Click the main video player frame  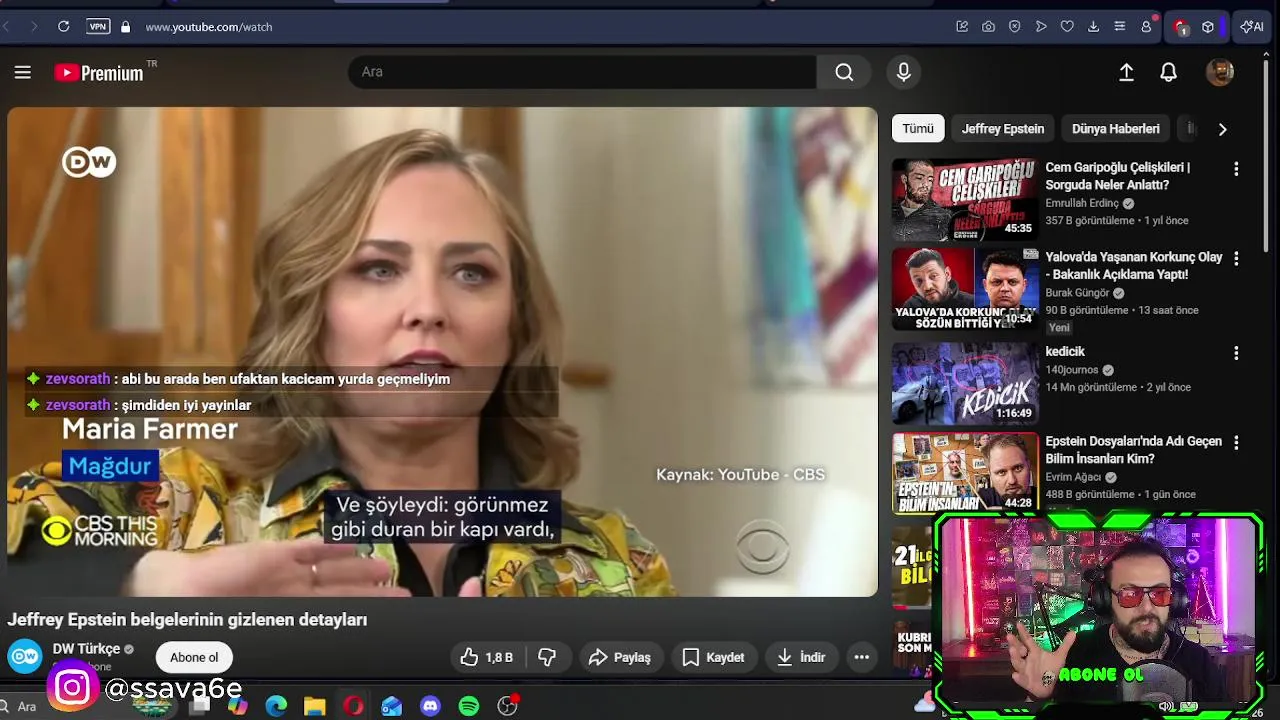(442, 352)
